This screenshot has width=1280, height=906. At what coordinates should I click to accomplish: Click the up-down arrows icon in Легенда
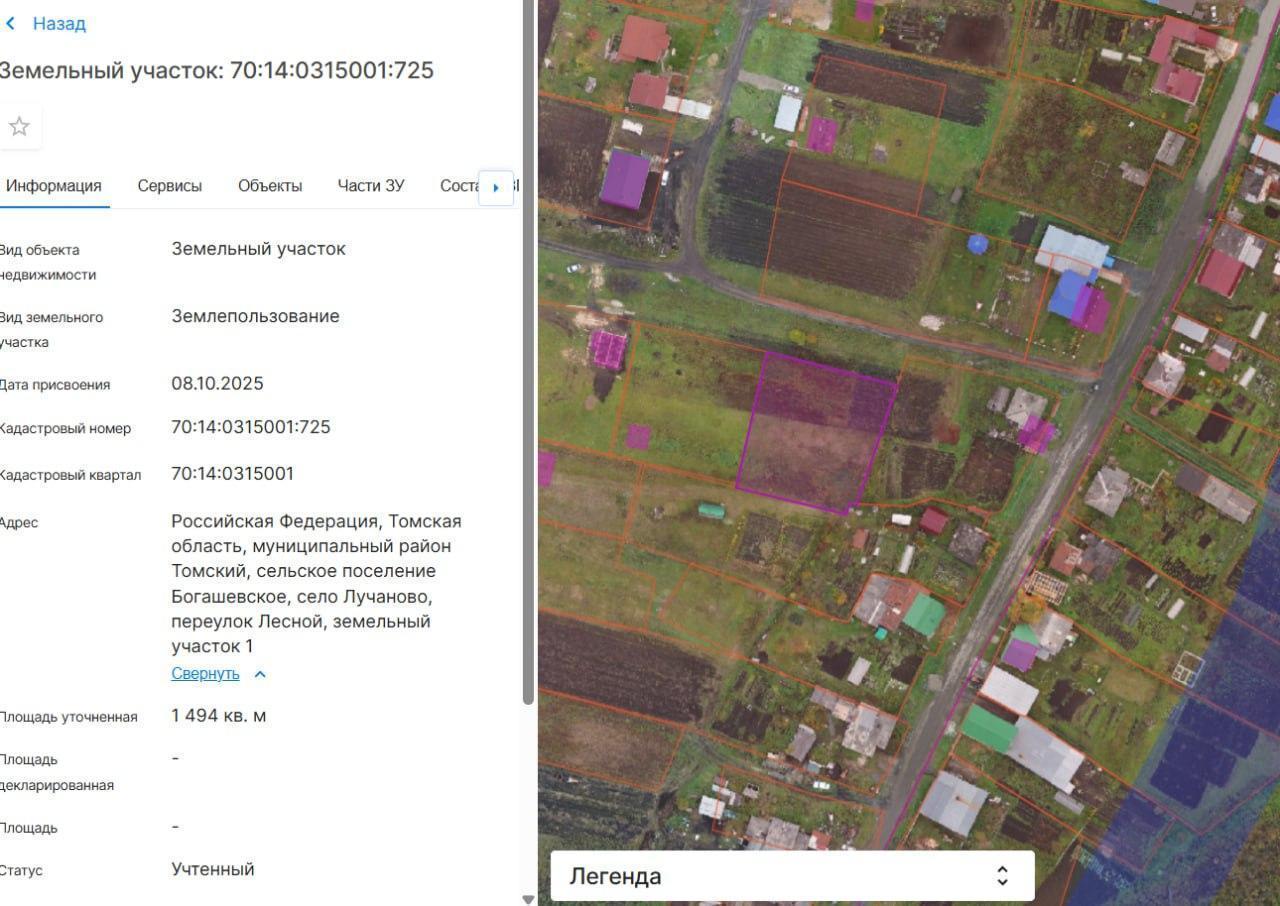point(1002,876)
